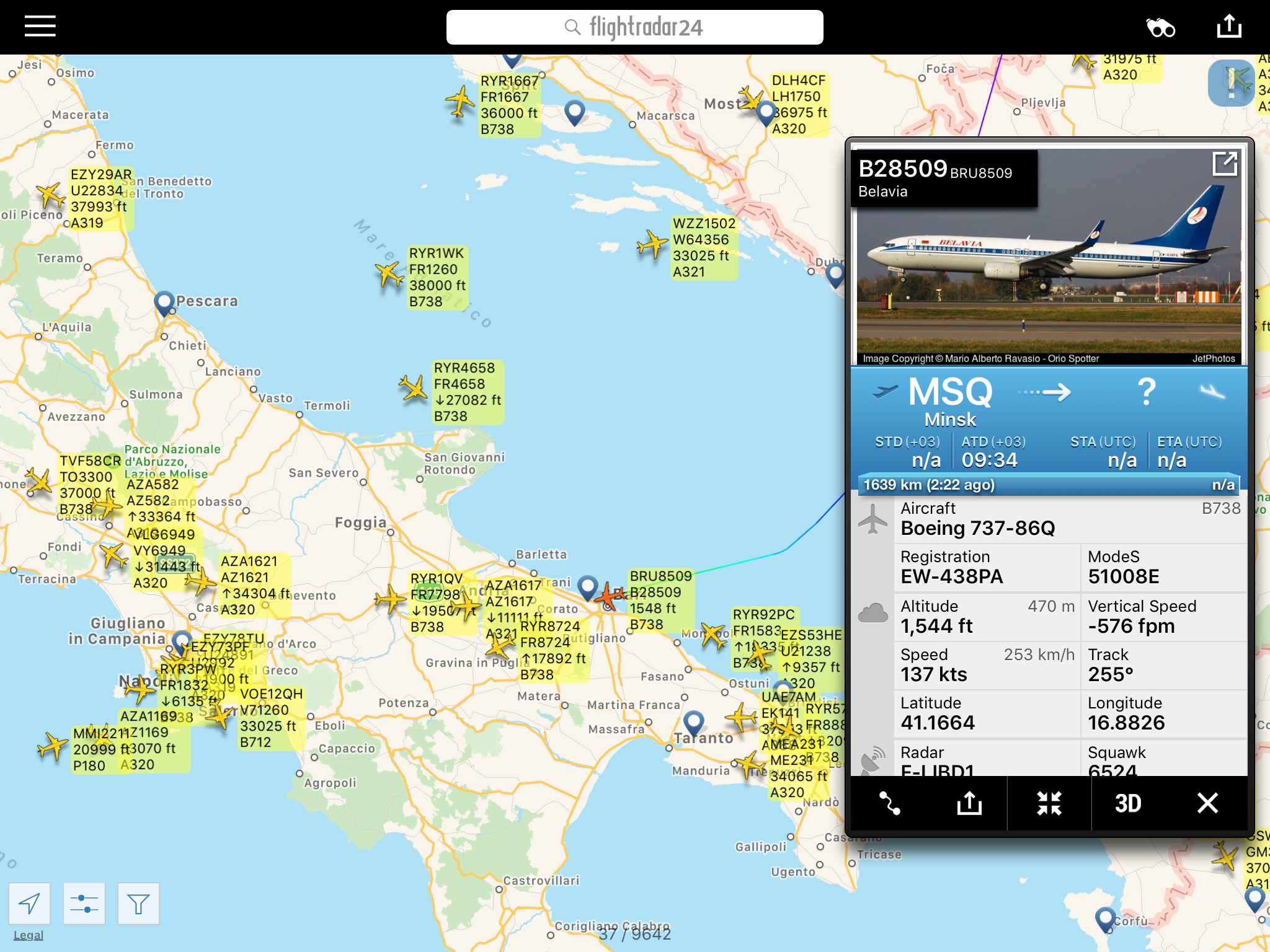1270x952 pixels.
Task: Select the red BRU8509 aircraft on map
Action: [x=610, y=597]
